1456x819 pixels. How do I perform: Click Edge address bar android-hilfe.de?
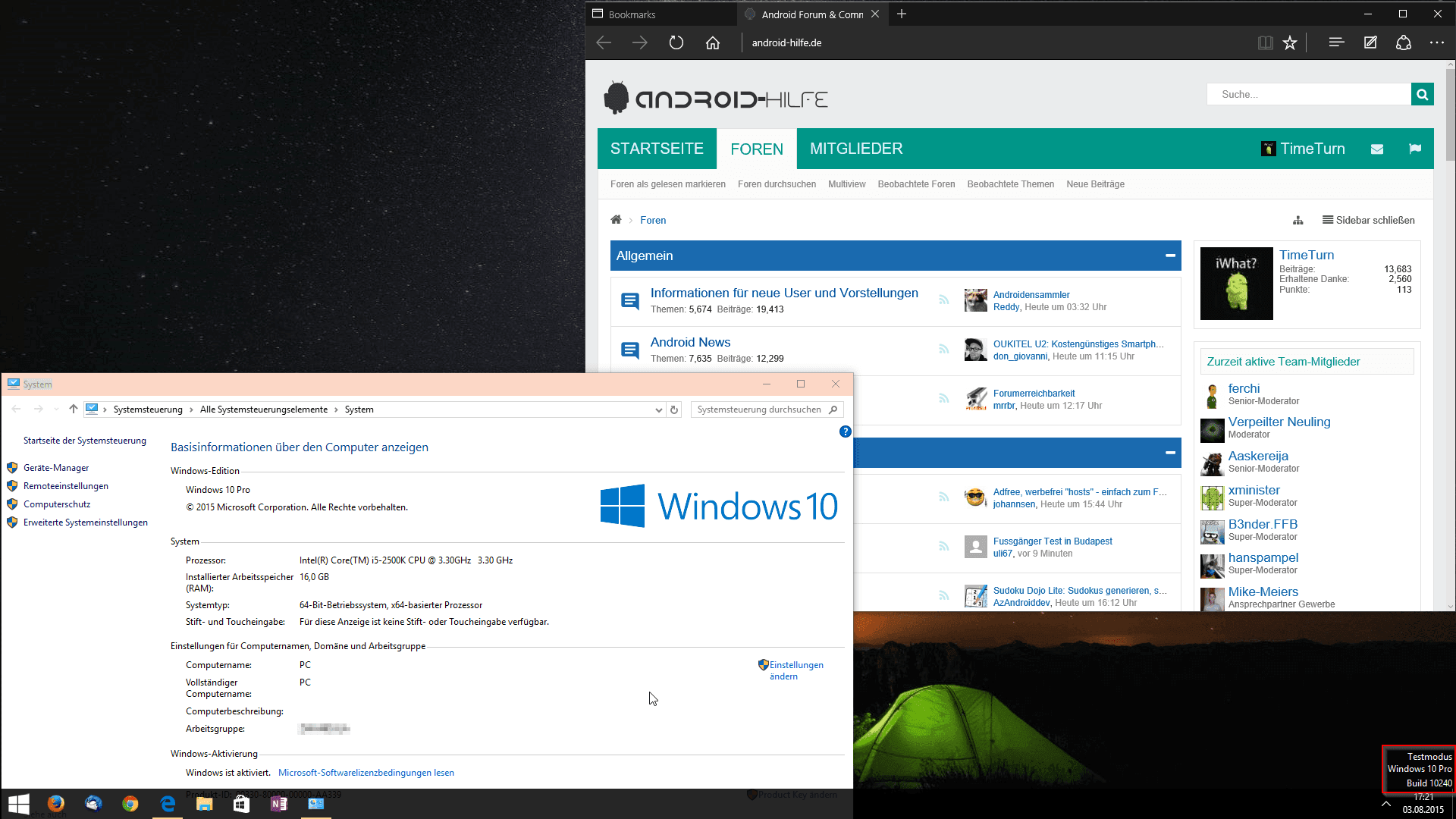[786, 42]
